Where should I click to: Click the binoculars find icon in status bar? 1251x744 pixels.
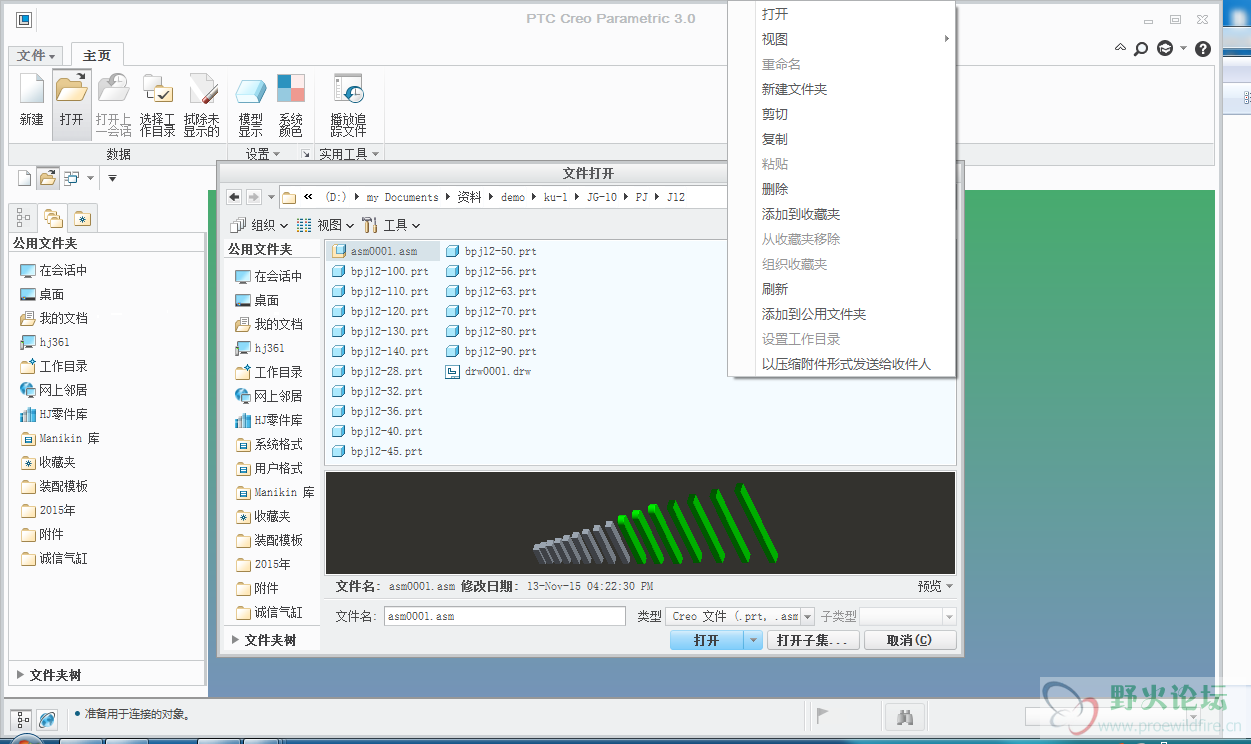click(x=907, y=716)
